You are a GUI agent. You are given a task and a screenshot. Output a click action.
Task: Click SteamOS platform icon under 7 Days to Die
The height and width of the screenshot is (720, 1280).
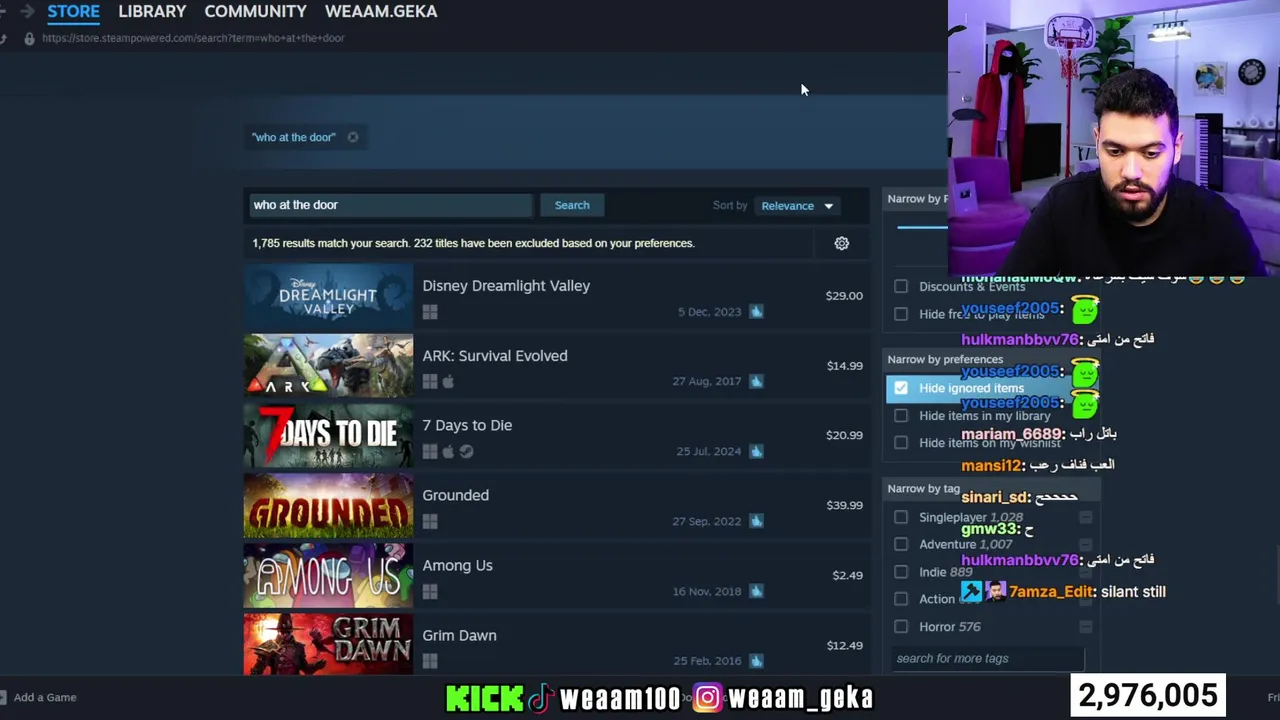[466, 452]
